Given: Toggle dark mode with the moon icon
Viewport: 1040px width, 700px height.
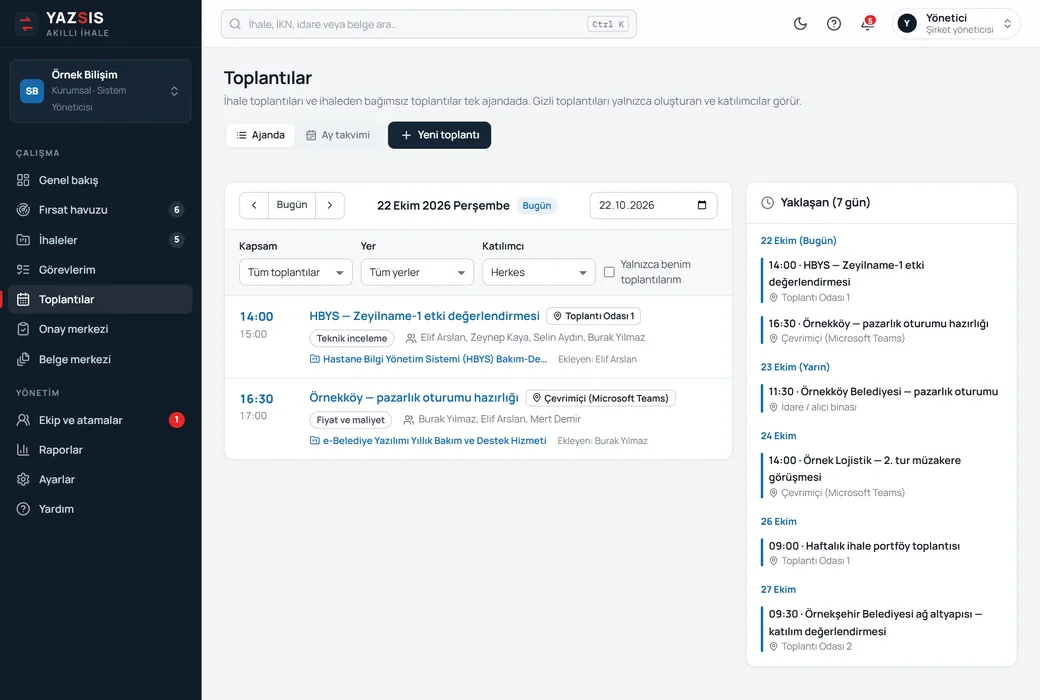Looking at the screenshot, I should 801,24.
